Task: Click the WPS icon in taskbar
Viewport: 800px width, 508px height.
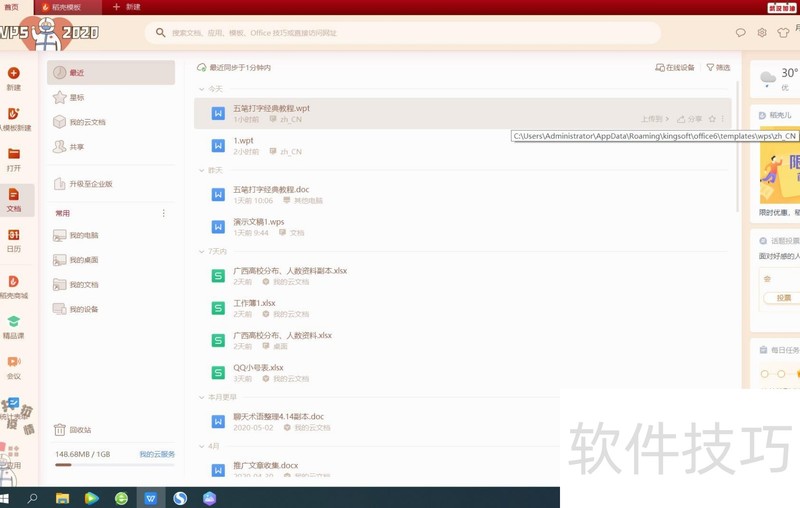Action: (151, 498)
